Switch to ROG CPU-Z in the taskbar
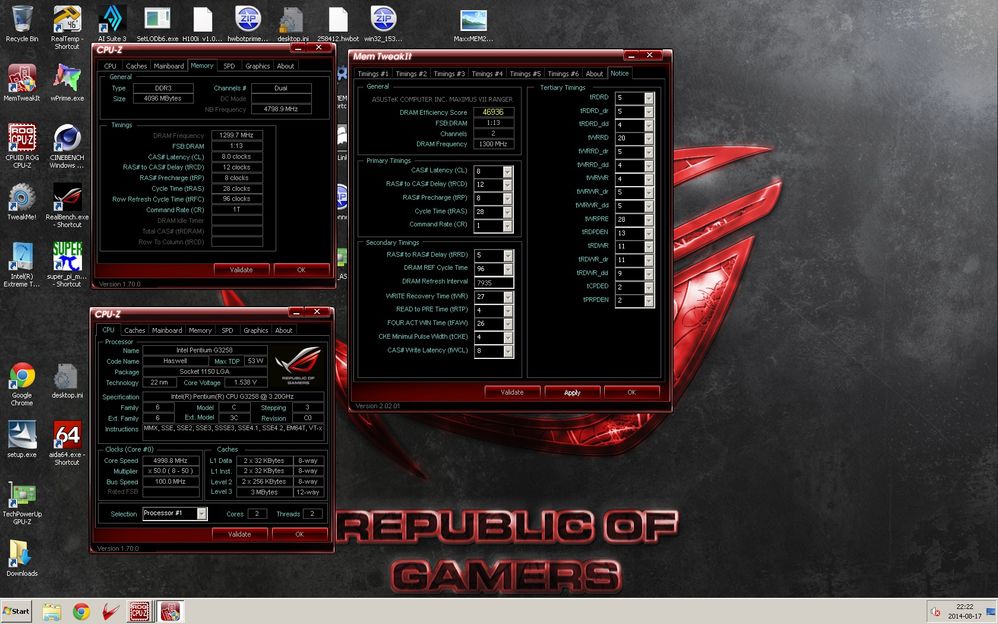This screenshot has width=998, height=624. click(x=139, y=612)
